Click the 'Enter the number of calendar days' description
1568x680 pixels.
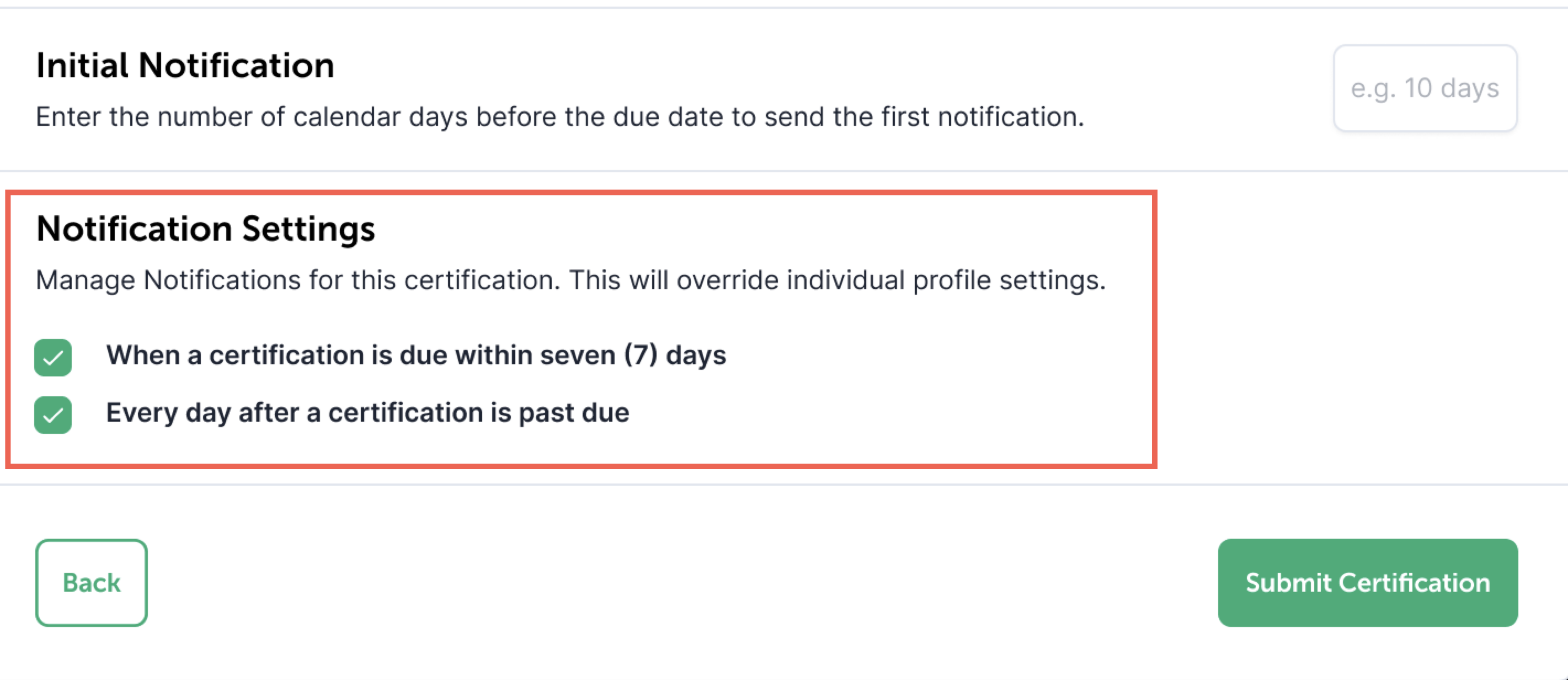(x=559, y=117)
